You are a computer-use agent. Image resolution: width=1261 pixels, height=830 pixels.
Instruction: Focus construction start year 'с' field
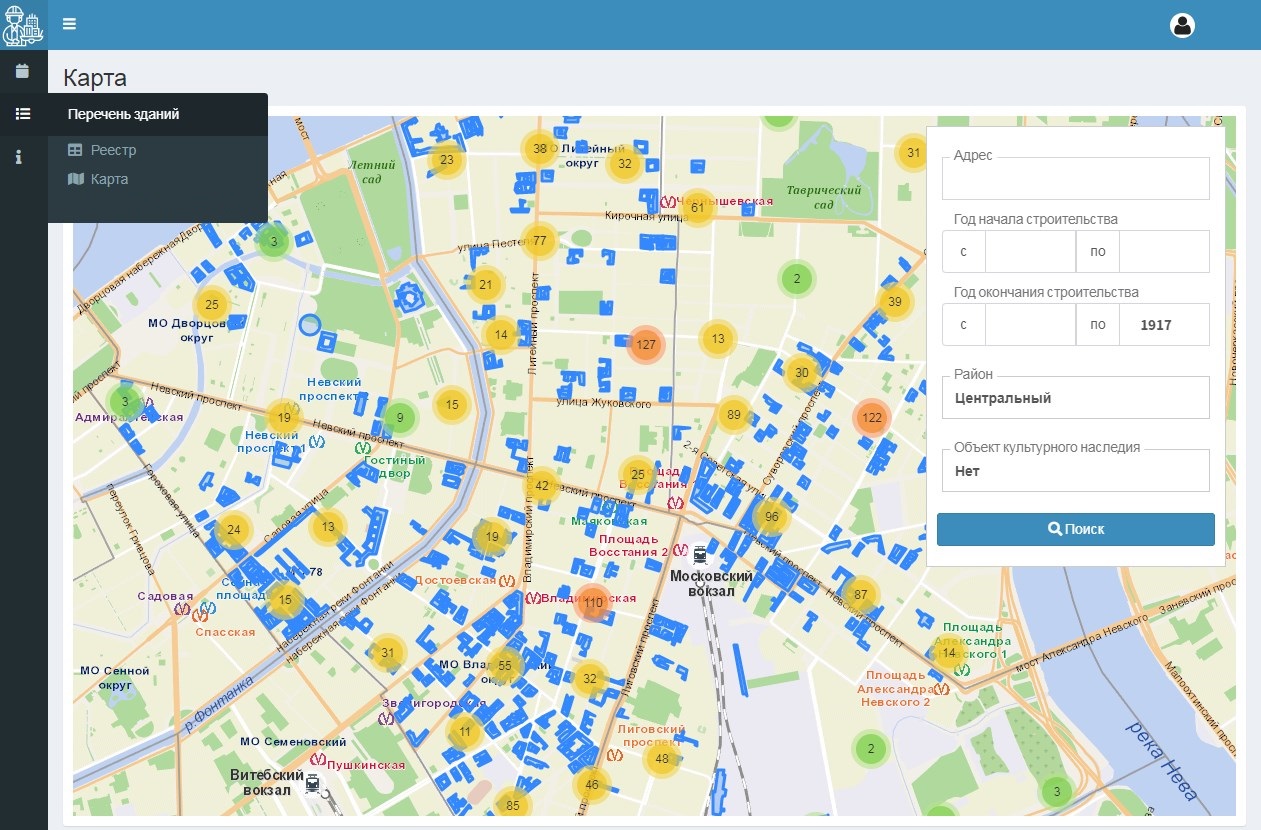point(1030,251)
